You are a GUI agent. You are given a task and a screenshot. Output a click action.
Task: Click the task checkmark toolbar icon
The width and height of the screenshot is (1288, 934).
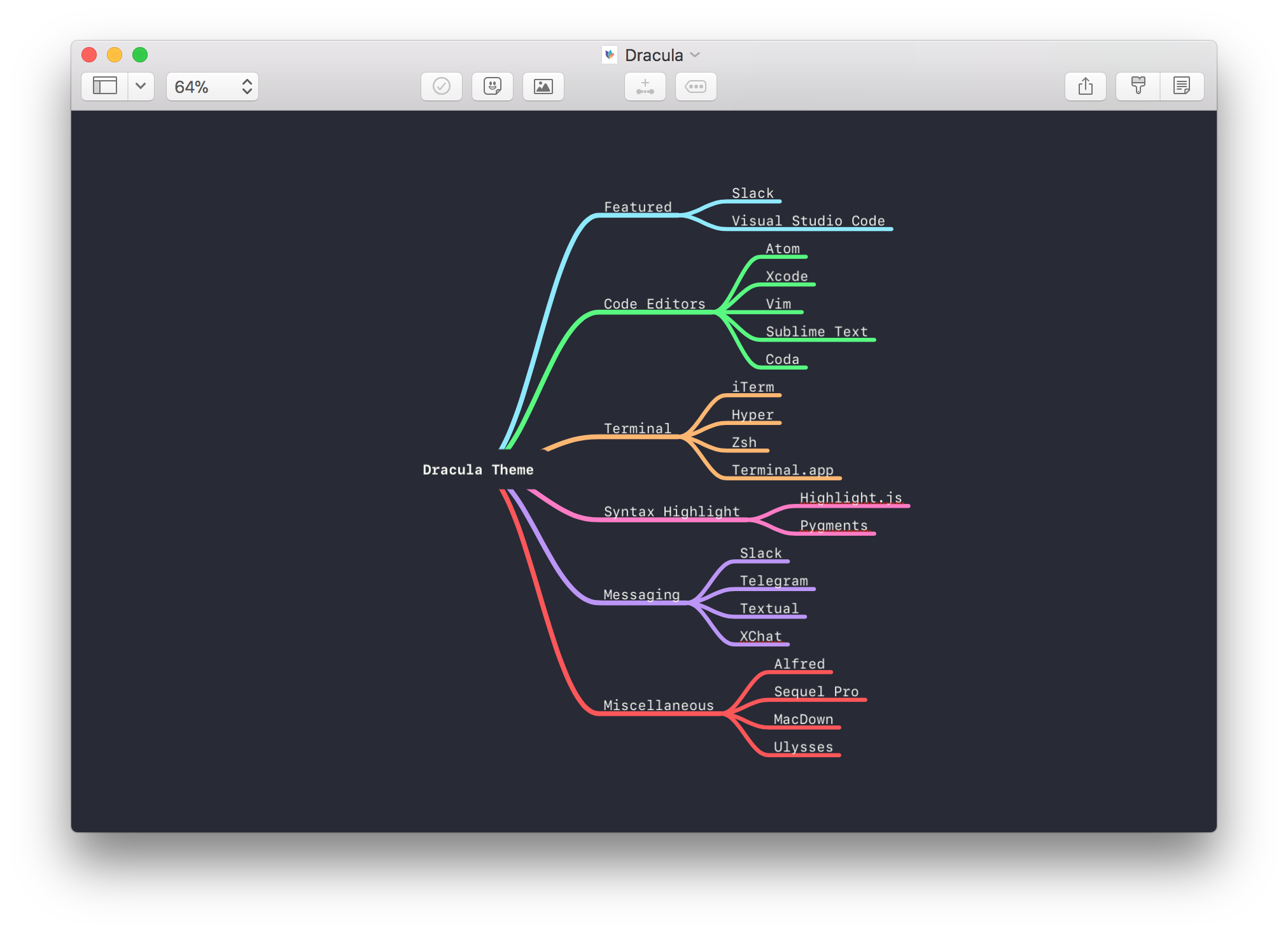coord(441,86)
